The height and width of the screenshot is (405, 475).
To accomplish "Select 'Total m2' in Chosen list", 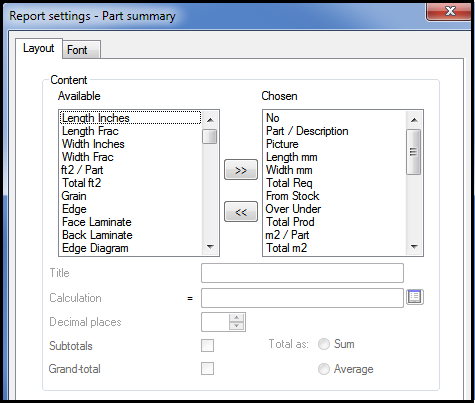I will tap(335, 248).
